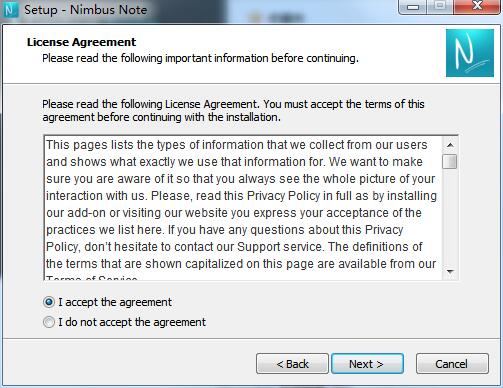Go to the previous step with Back
This screenshot has height=388, width=503.
click(292, 364)
